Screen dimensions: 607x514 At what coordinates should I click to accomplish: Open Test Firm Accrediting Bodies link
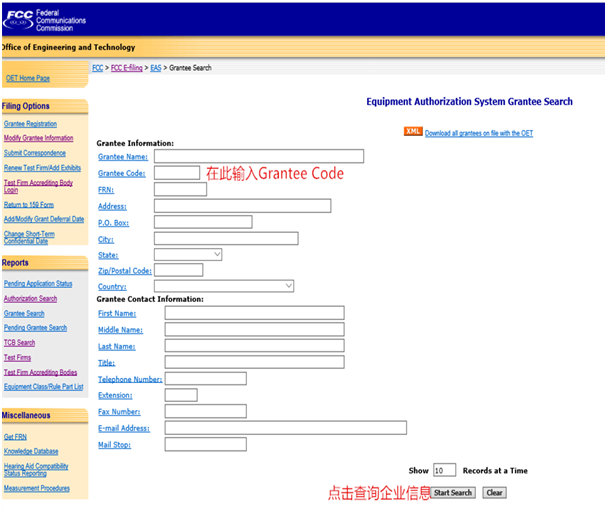[41, 372]
